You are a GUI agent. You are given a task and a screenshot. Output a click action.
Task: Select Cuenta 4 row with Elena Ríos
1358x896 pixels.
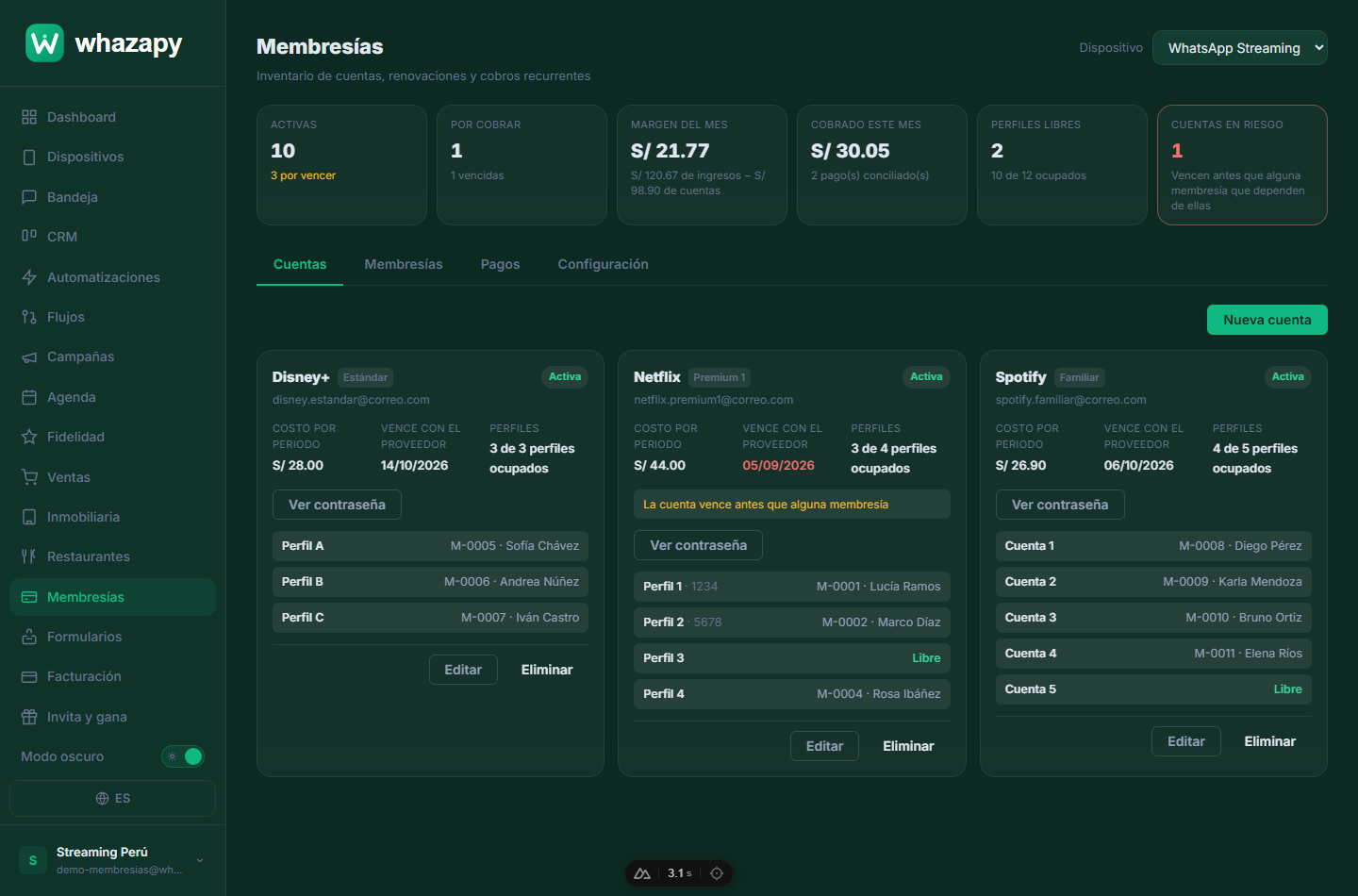pyautogui.click(x=1153, y=654)
